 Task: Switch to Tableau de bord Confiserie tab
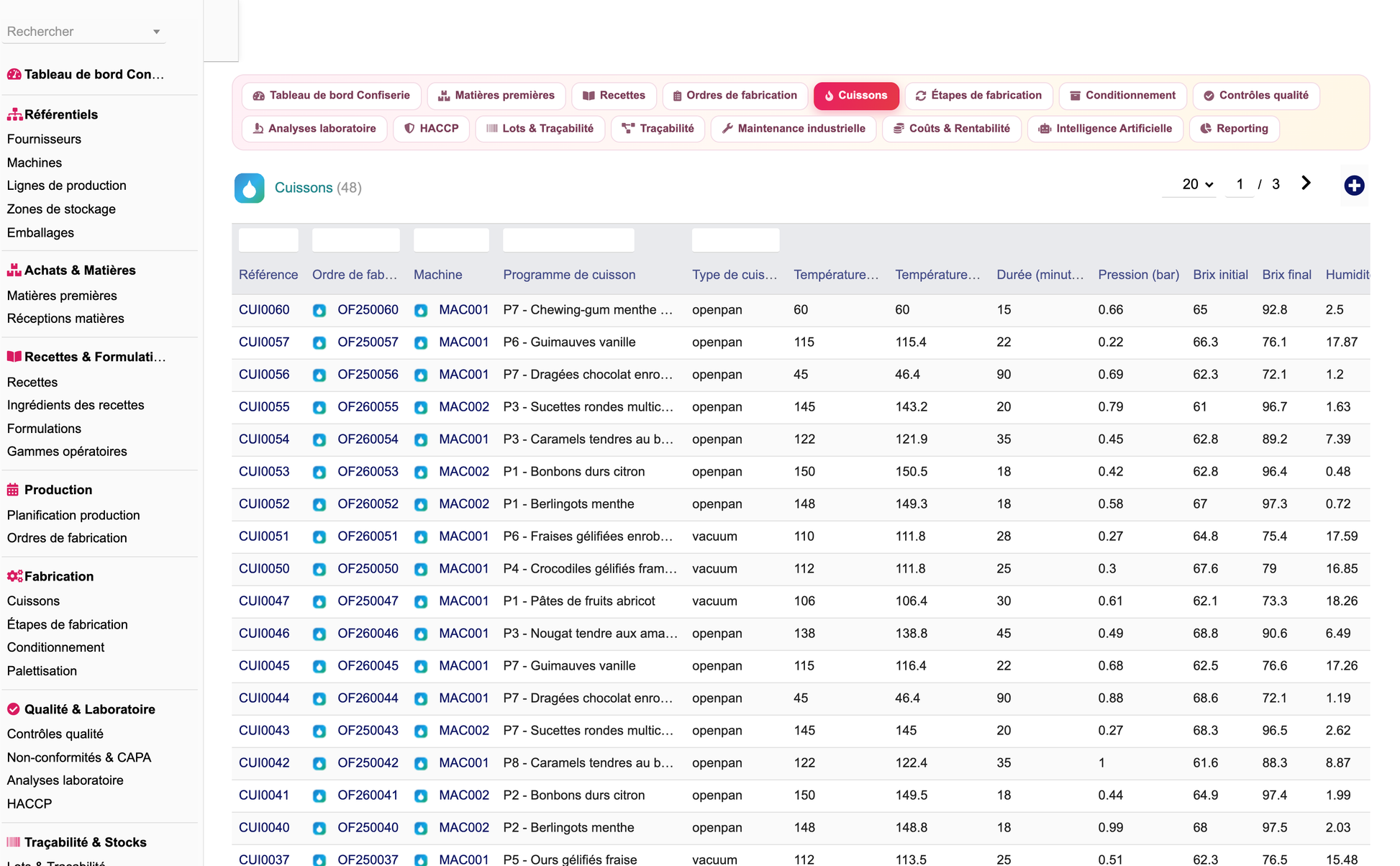click(x=332, y=96)
